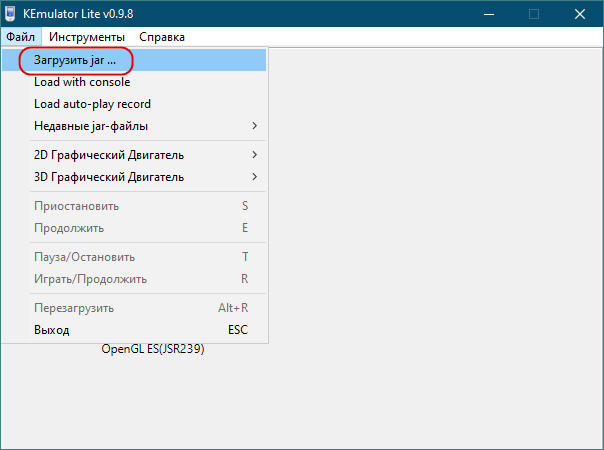The image size is (604, 450).
Task: Expand 2D Графический Двигатель submenu
Action: tap(134, 155)
